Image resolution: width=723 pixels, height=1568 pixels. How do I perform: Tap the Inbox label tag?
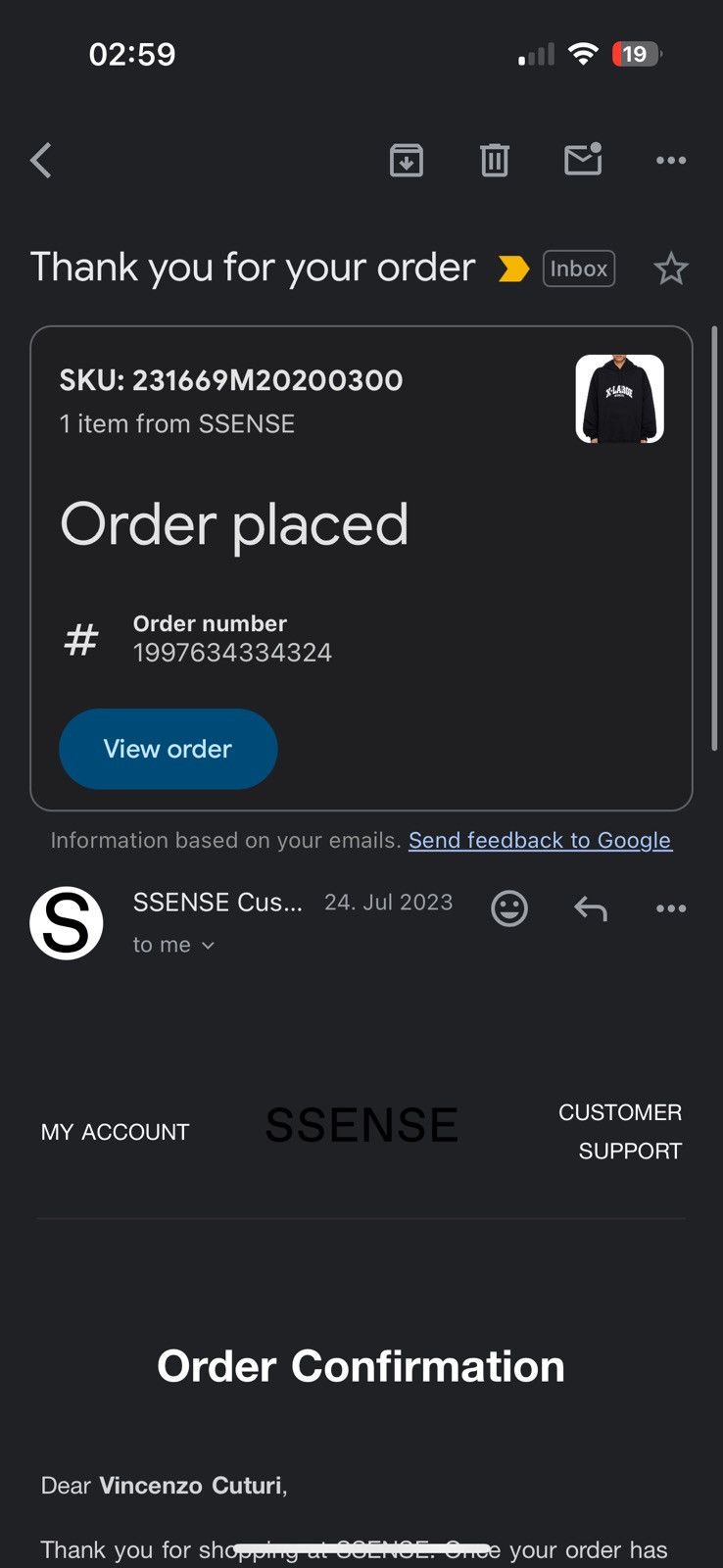coord(579,269)
